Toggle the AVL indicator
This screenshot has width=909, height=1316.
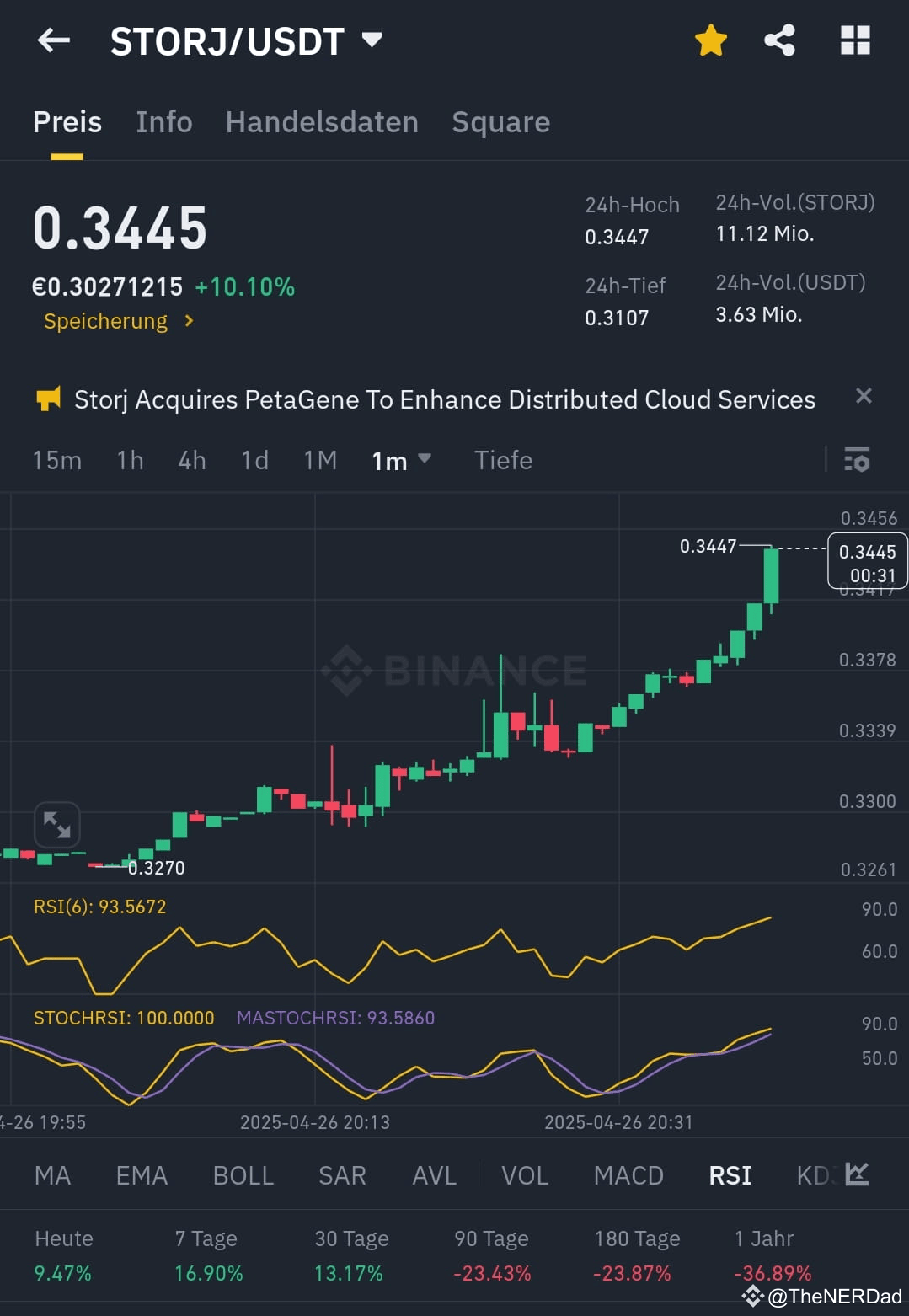pos(435,1175)
